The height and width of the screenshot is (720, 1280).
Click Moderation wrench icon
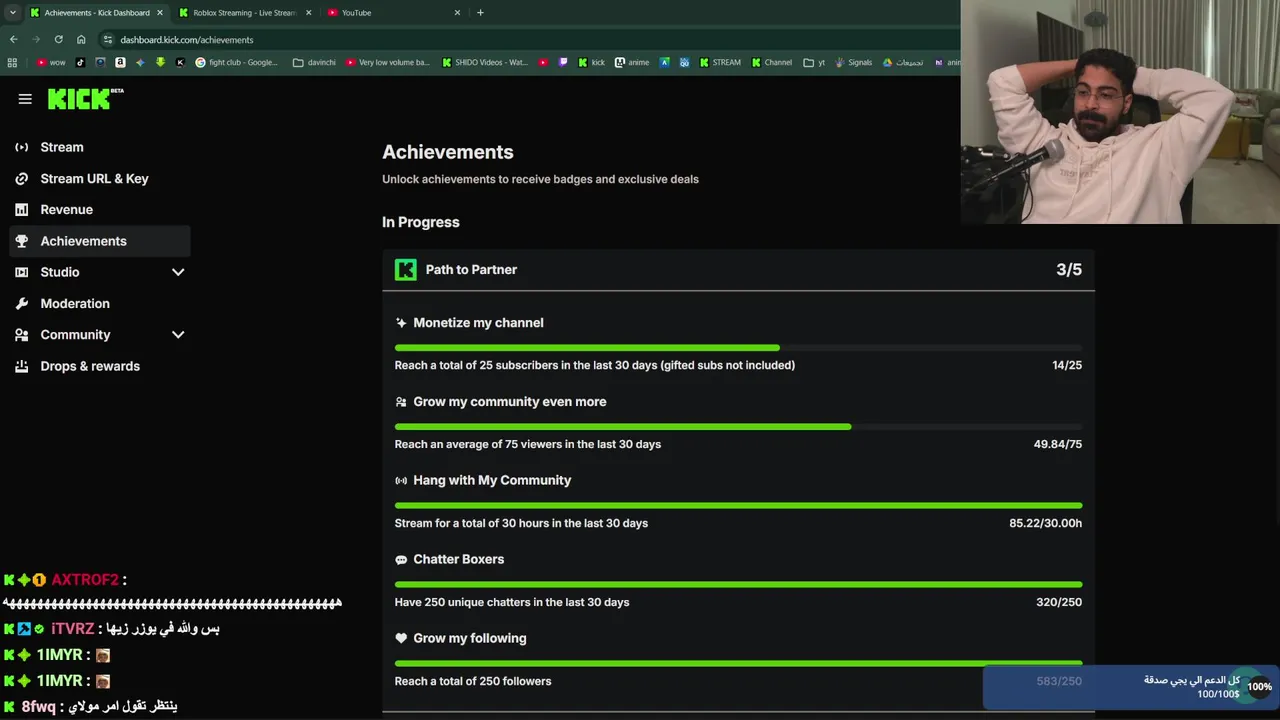22,303
